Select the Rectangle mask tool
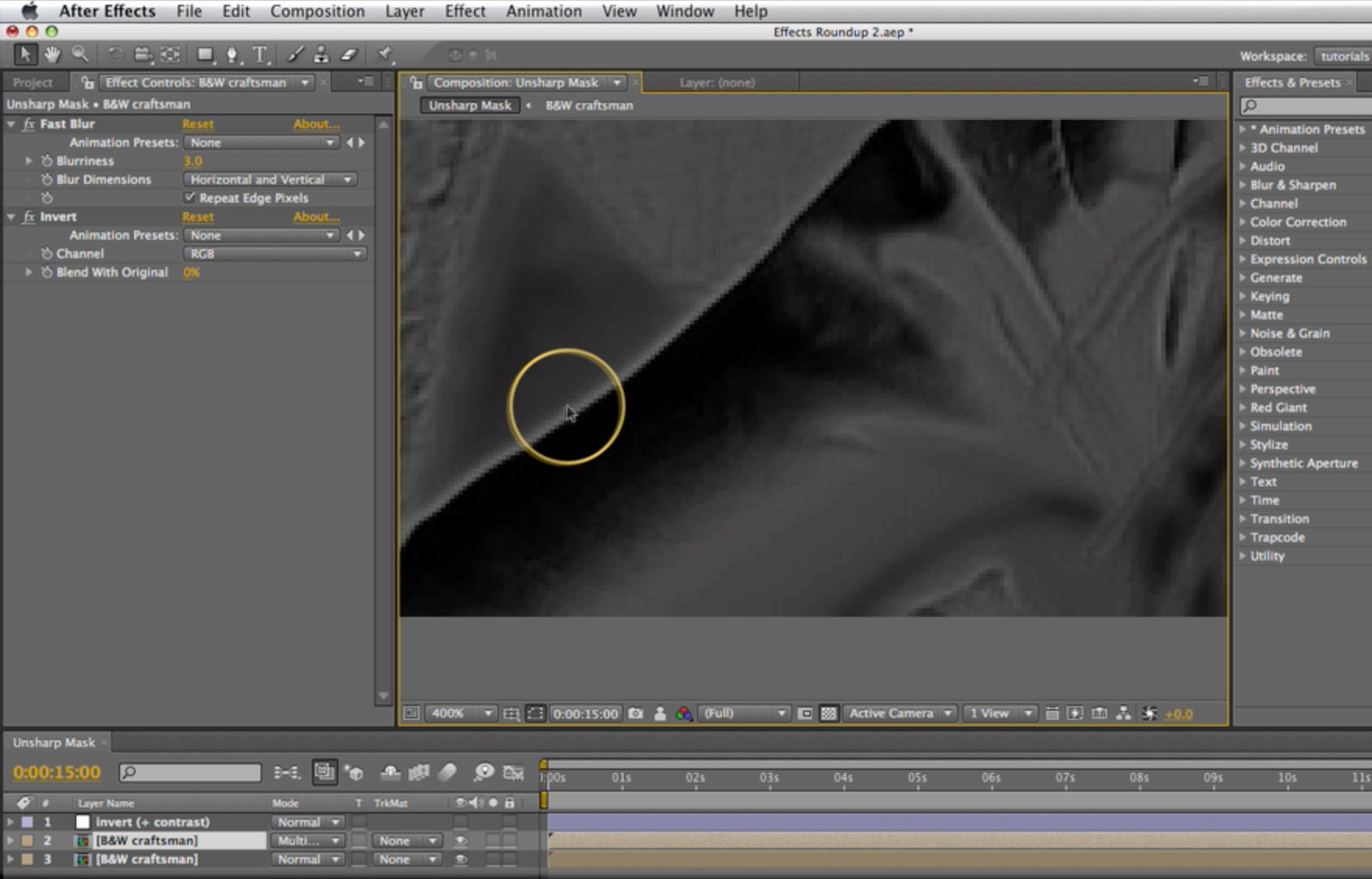The image size is (1372, 879). pyautogui.click(x=205, y=55)
